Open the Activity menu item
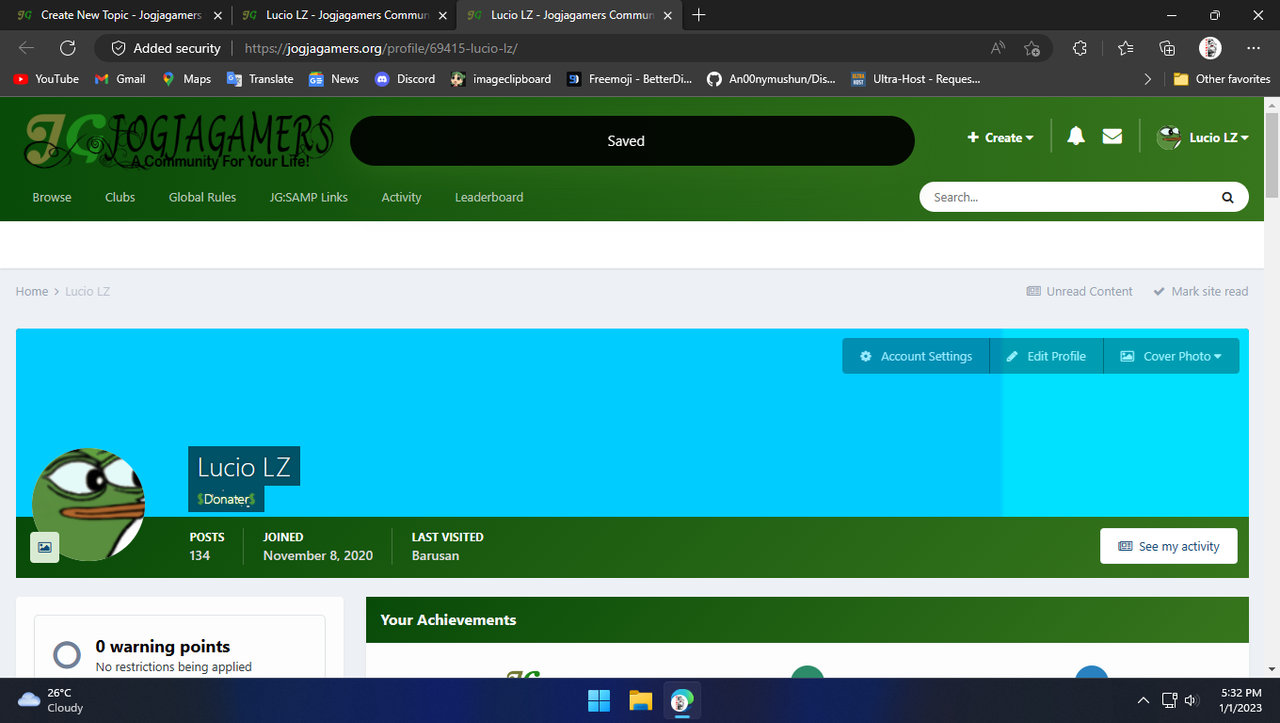This screenshot has height=723, width=1280. (401, 197)
